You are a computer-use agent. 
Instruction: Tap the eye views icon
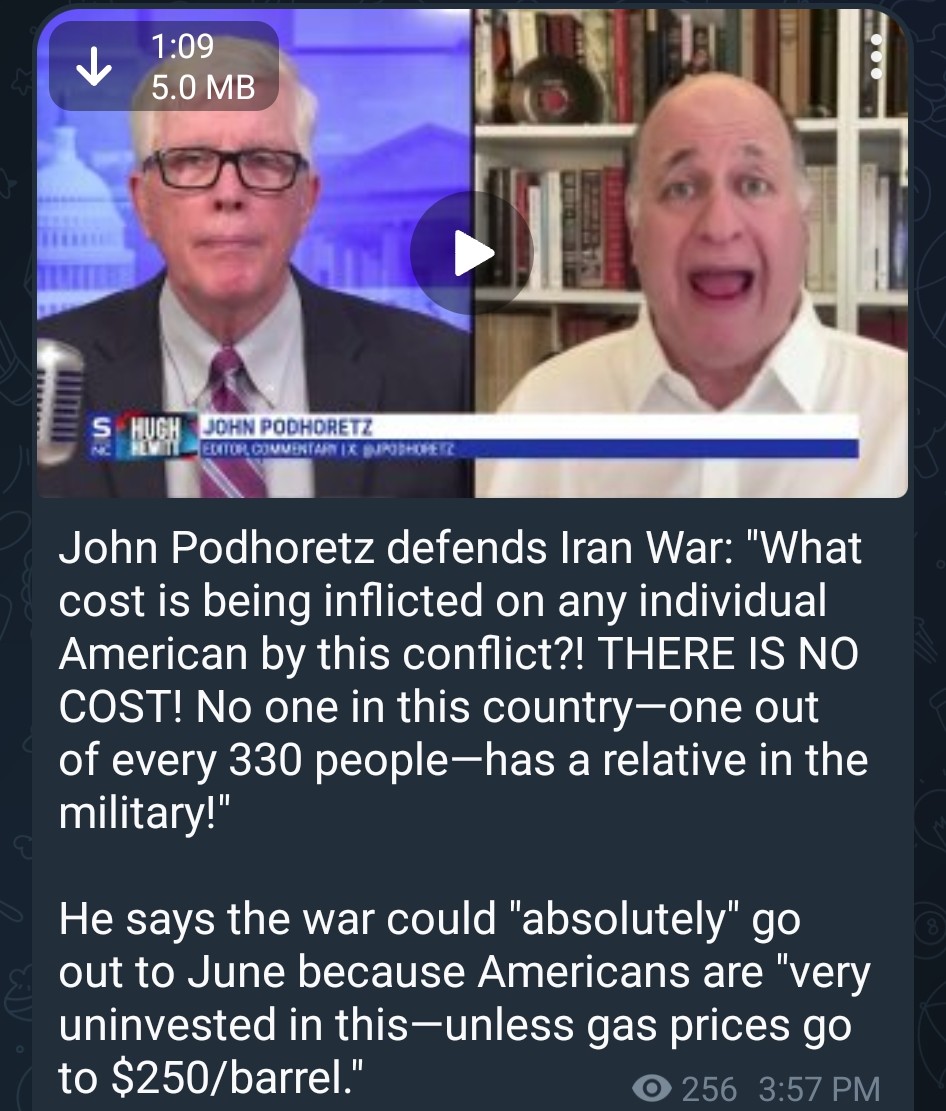[x=651, y=1088]
